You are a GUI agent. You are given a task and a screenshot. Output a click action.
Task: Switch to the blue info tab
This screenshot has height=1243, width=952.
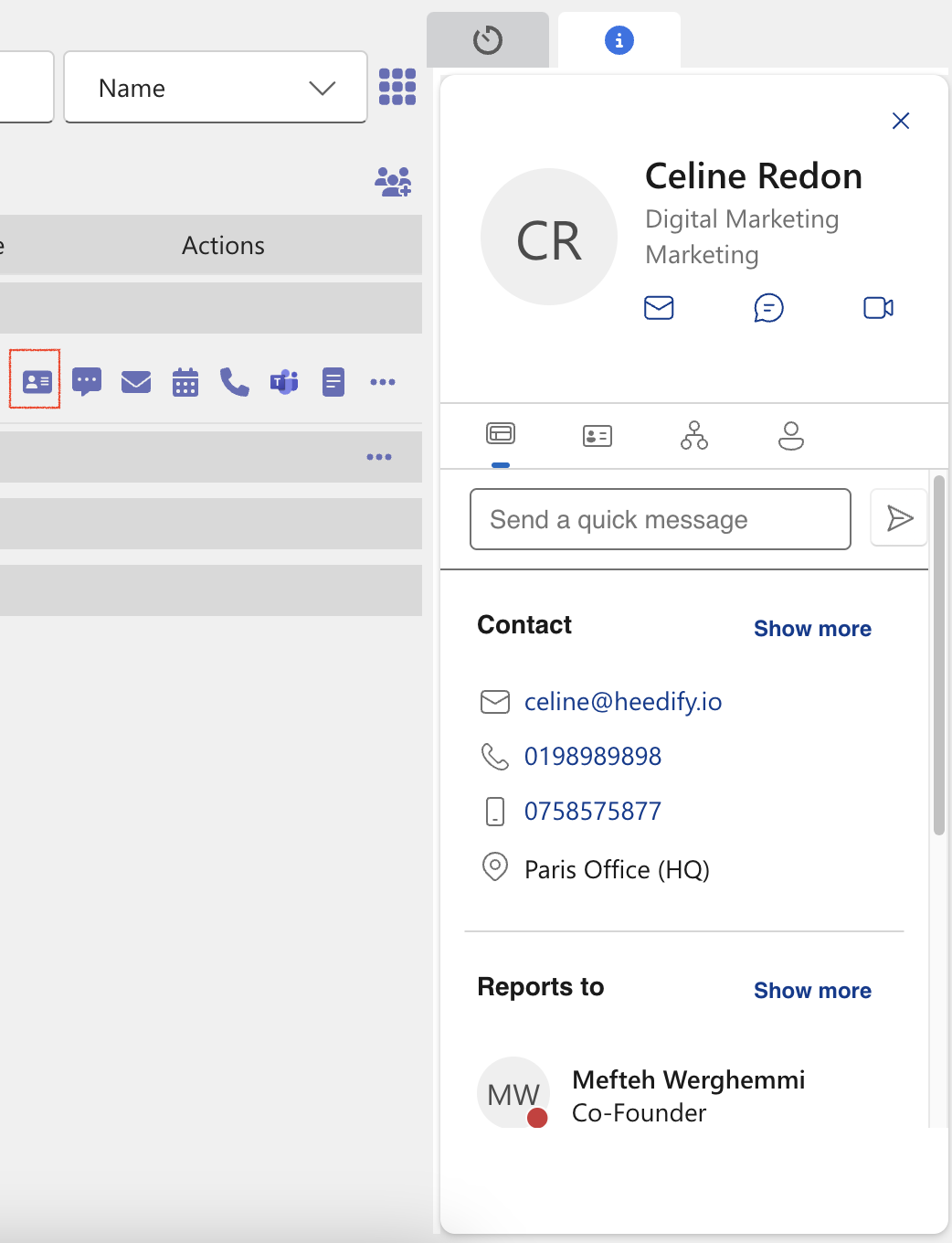tap(619, 40)
